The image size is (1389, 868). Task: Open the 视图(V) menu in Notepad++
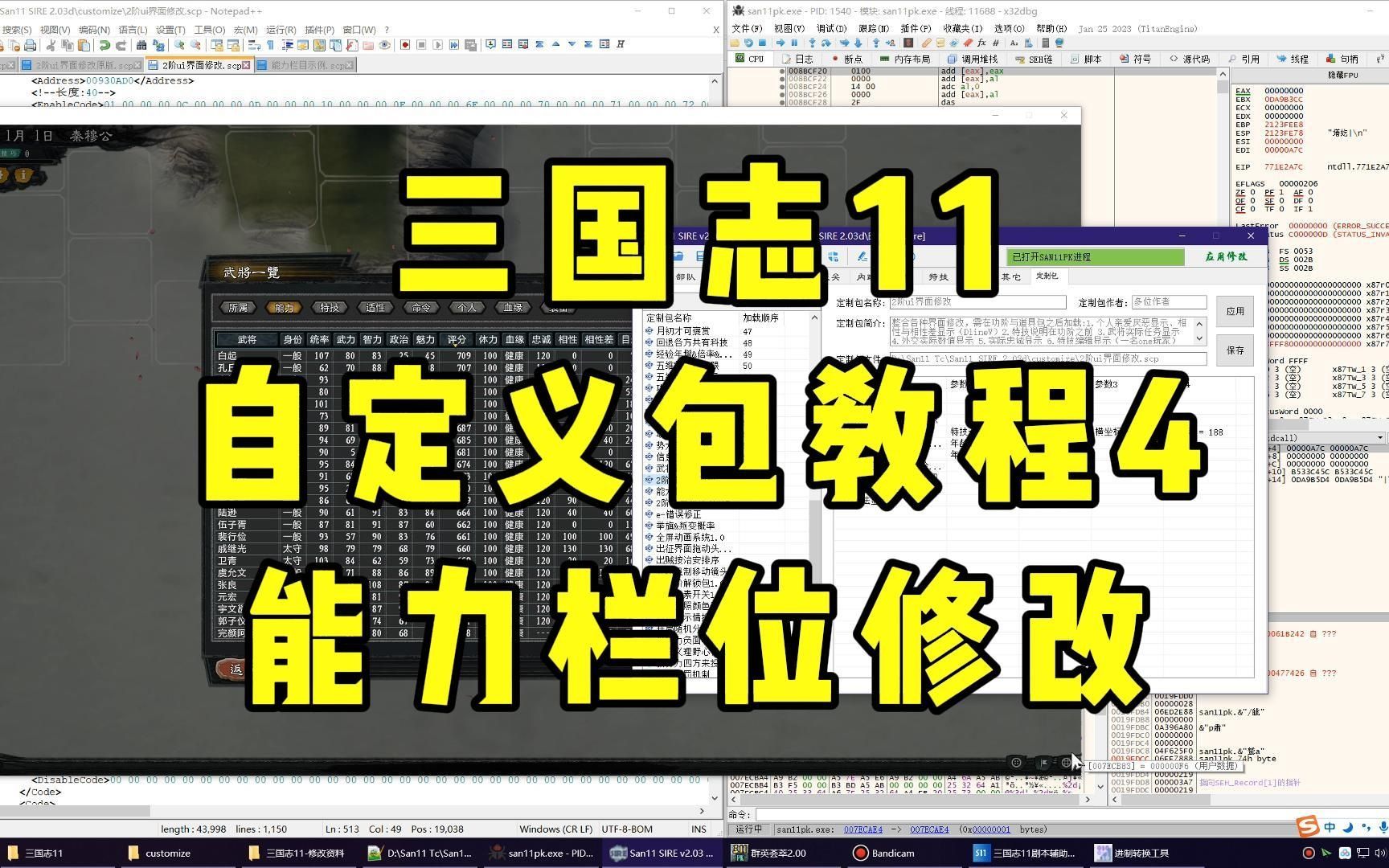(x=55, y=30)
